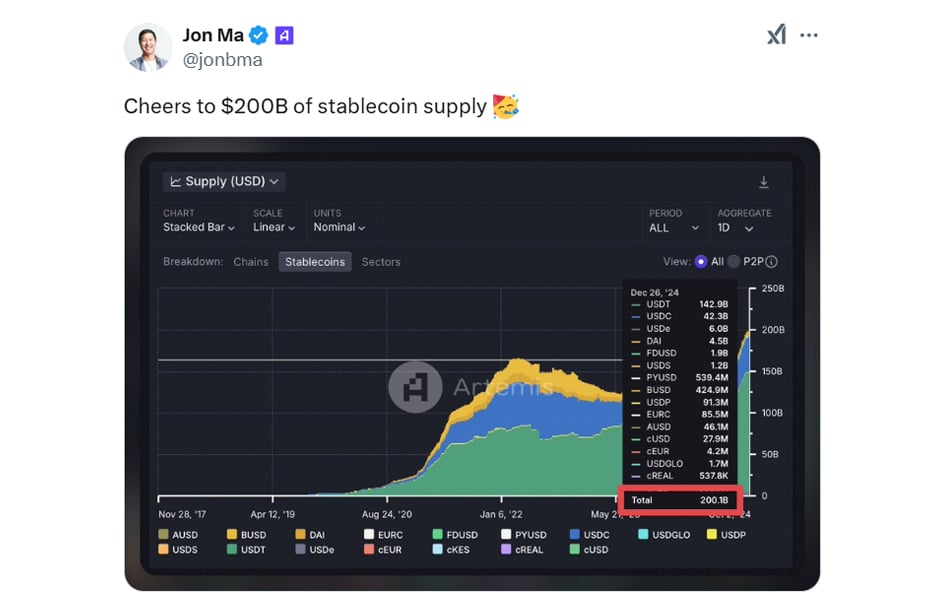The height and width of the screenshot is (611, 931).
Task: Expand the Chart type Stacked Bar dropdown
Action: [199, 227]
